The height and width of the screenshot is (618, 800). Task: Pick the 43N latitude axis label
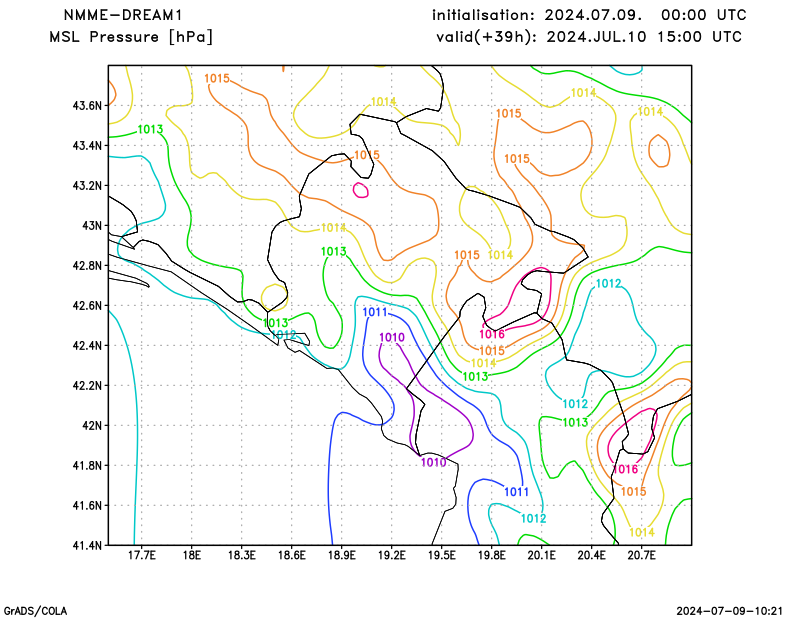tap(92, 226)
